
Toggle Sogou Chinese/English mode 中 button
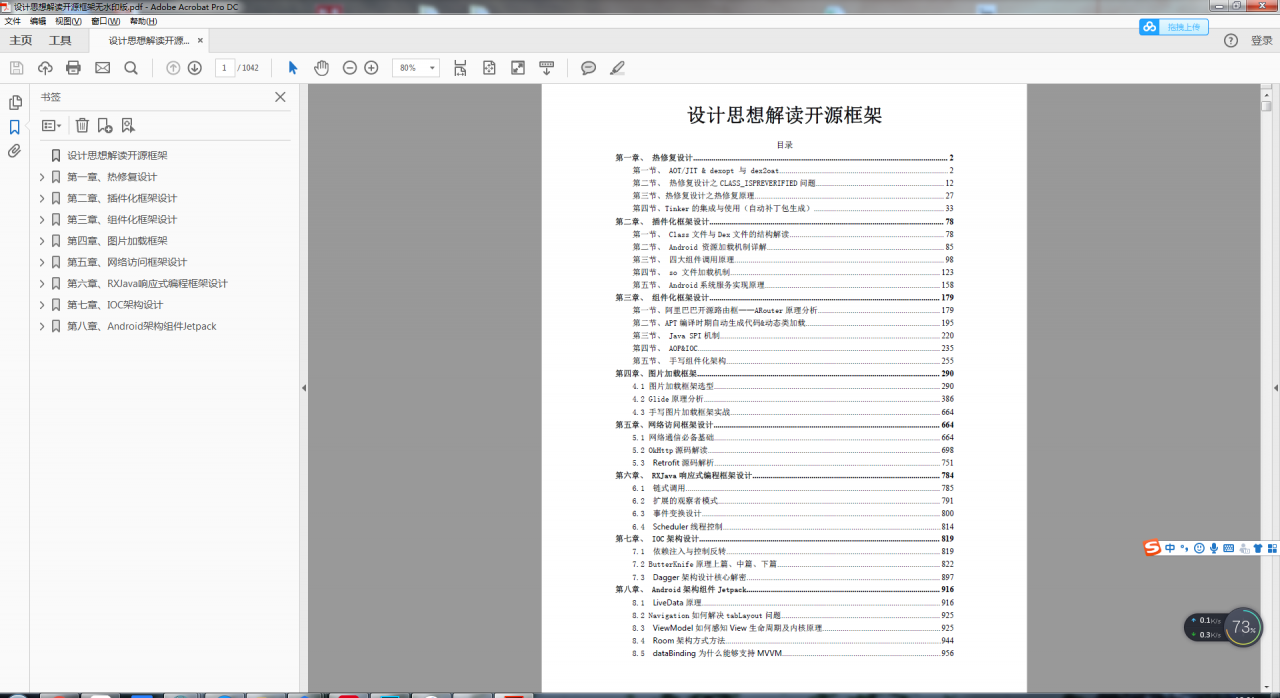coord(1170,548)
